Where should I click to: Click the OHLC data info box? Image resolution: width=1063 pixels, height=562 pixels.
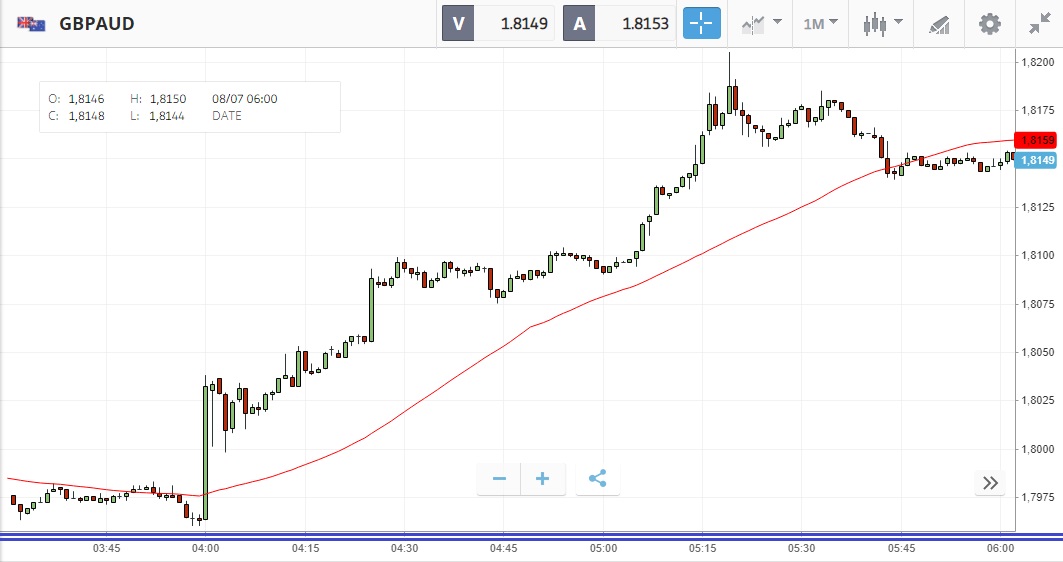[x=190, y=107]
